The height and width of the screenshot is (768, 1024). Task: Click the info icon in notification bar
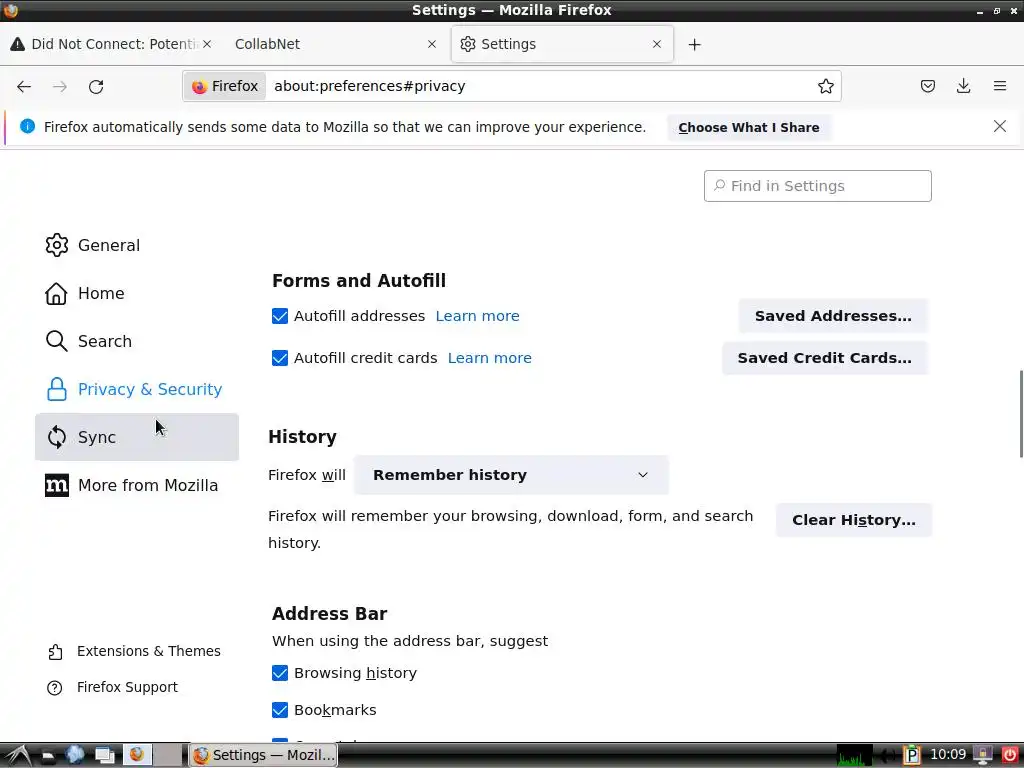point(27,127)
